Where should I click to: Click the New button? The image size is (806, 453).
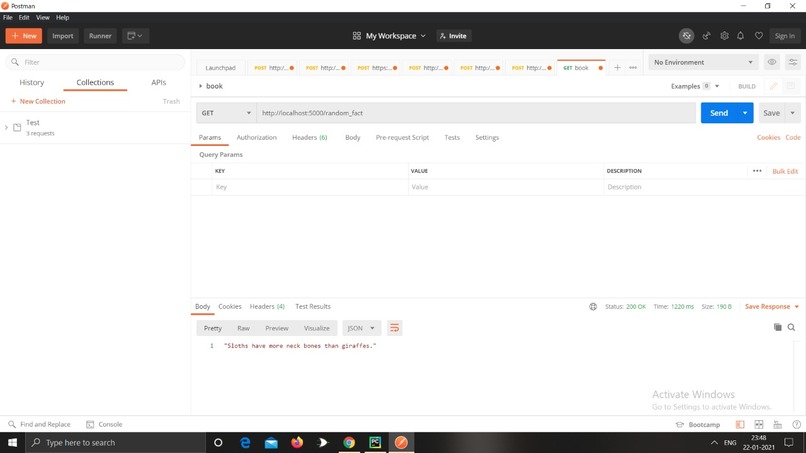click(x=24, y=36)
